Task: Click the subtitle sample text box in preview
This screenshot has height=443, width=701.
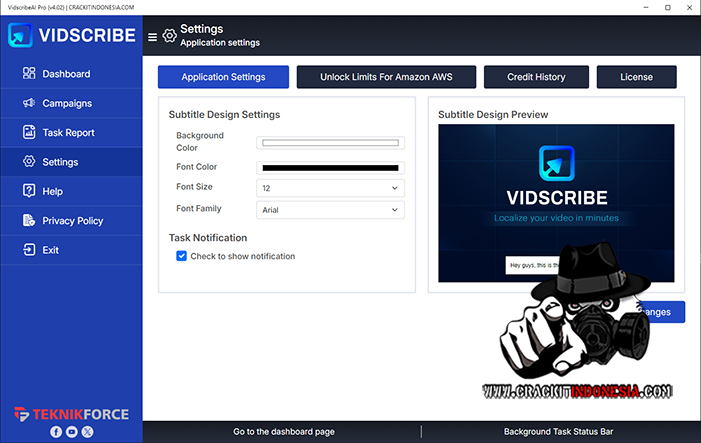Action: pyautogui.click(x=532, y=265)
